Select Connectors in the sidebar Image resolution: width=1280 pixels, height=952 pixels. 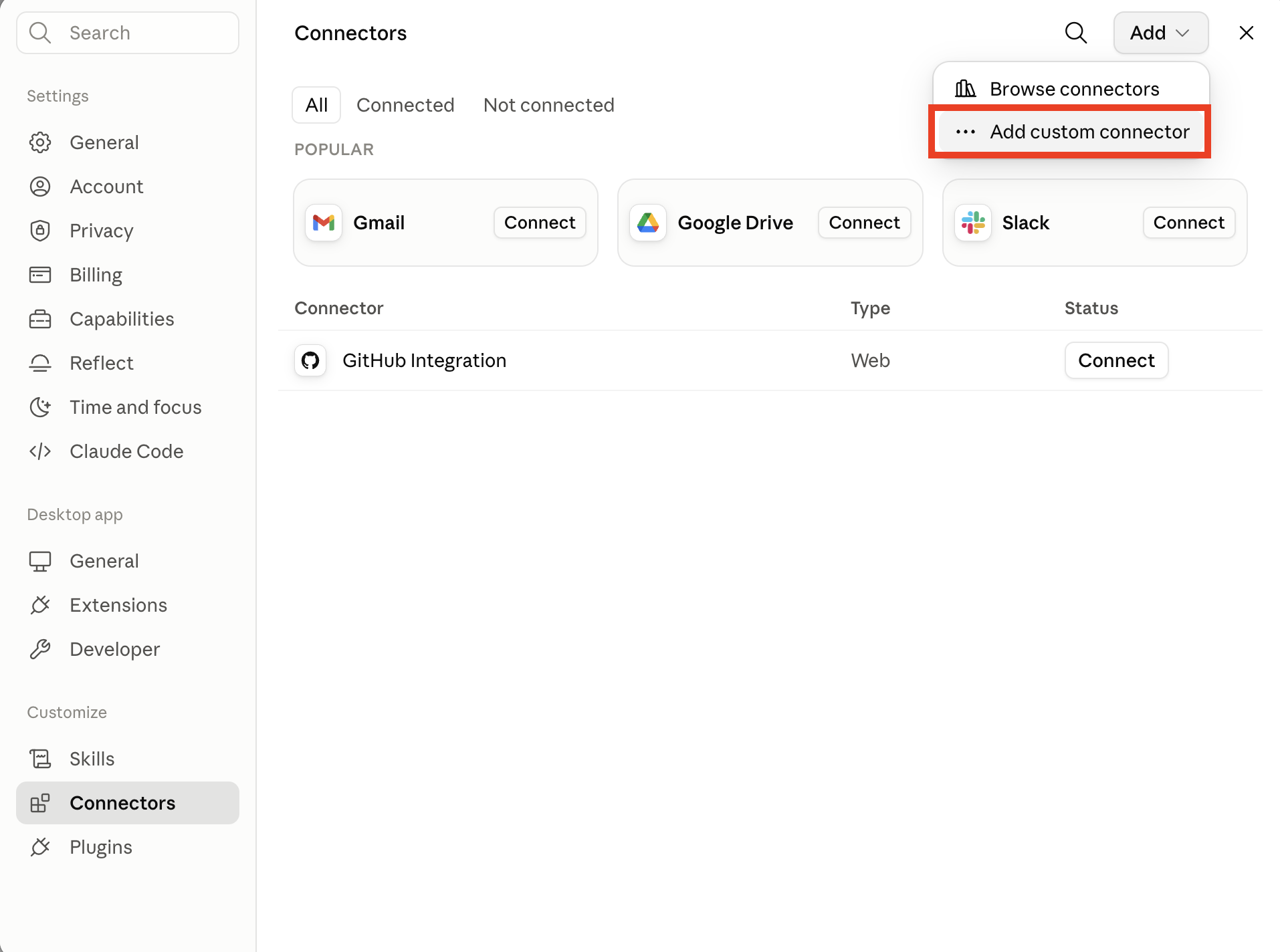pos(128,803)
